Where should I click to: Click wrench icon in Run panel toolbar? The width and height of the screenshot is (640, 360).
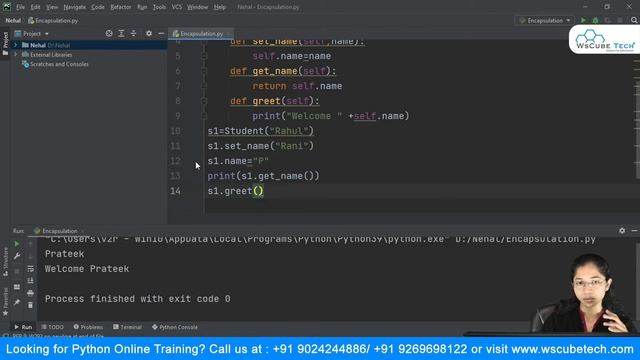[17, 256]
